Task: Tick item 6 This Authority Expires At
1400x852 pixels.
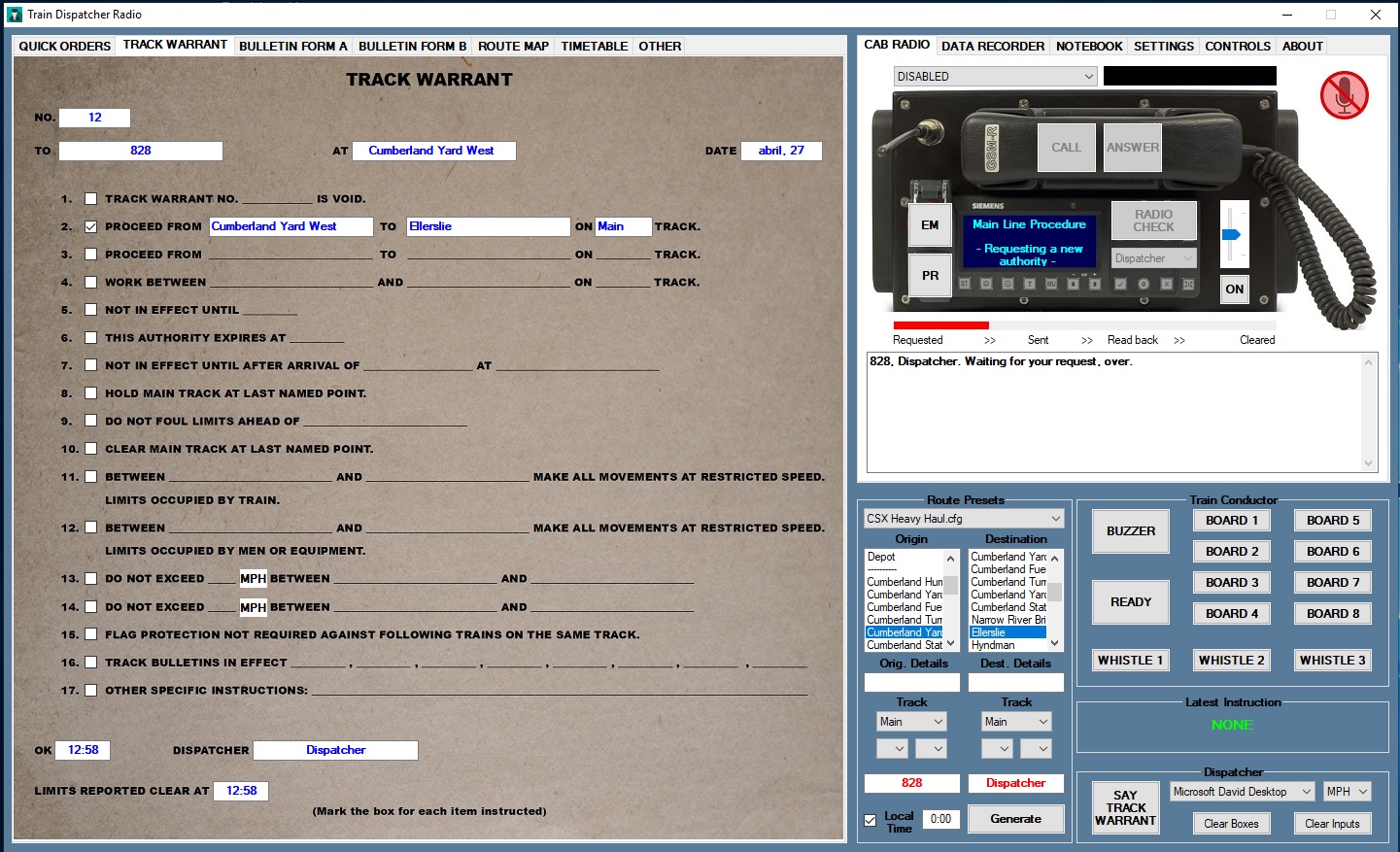Action: point(90,338)
